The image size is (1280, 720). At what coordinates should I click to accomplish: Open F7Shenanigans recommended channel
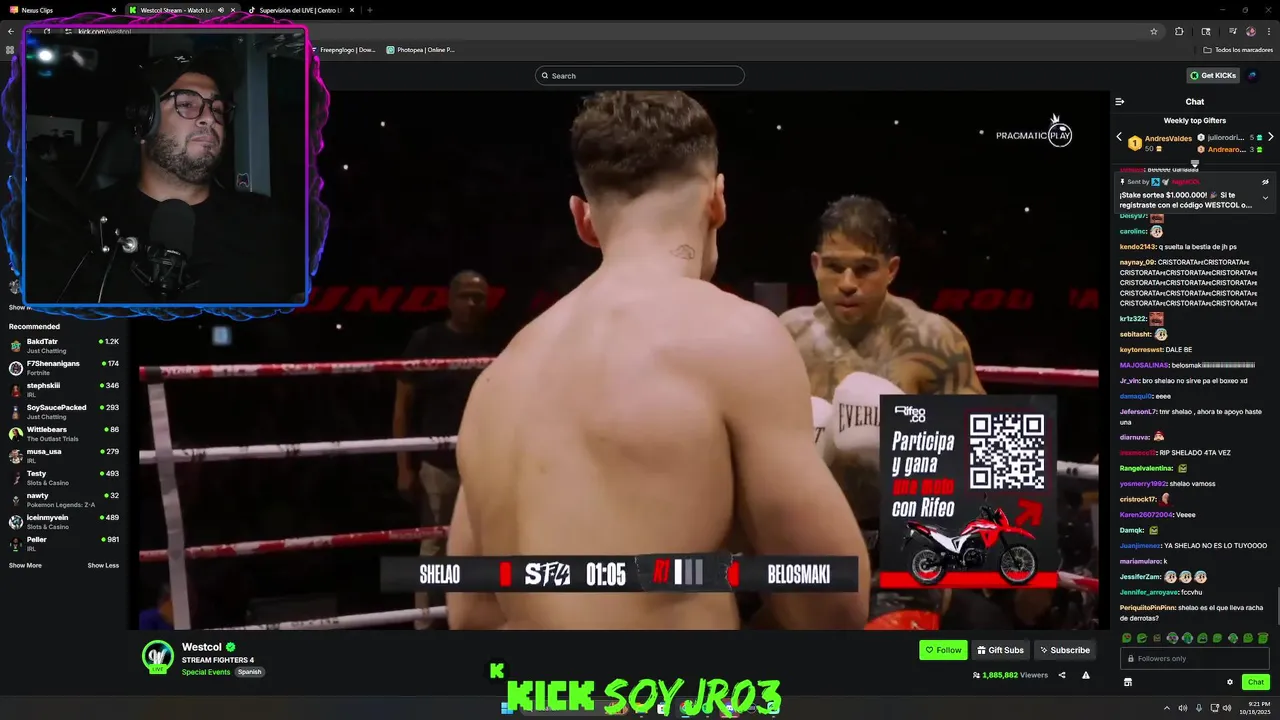point(64,368)
